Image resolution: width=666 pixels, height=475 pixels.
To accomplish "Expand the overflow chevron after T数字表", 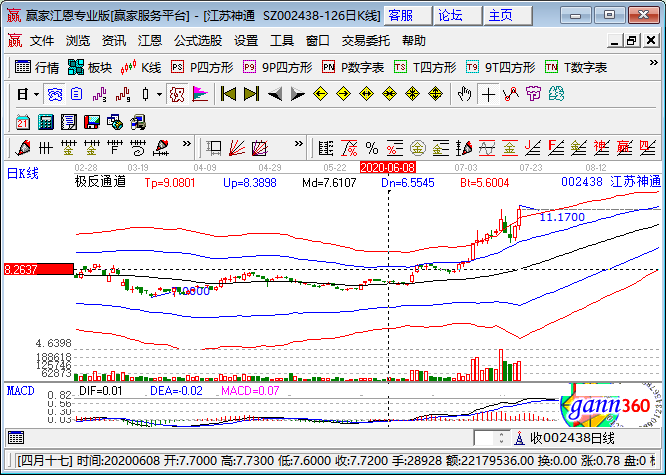I will (654, 63).
